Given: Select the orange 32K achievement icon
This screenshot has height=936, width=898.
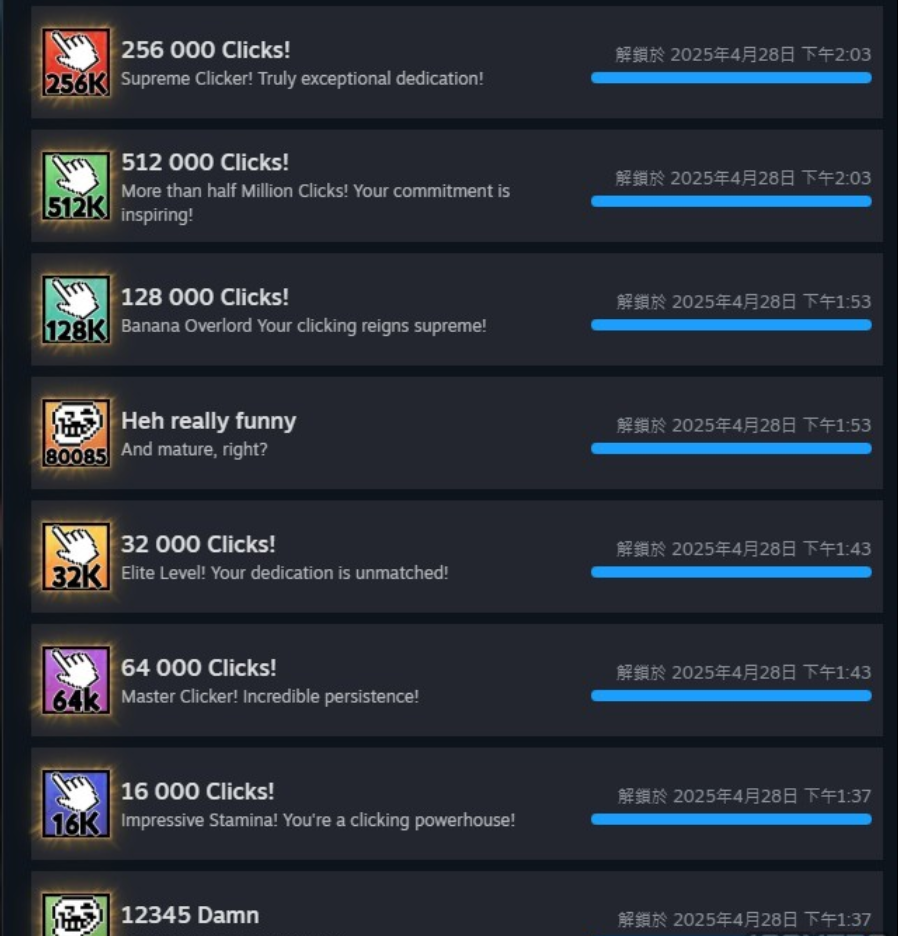Looking at the screenshot, I should (x=76, y=556).
